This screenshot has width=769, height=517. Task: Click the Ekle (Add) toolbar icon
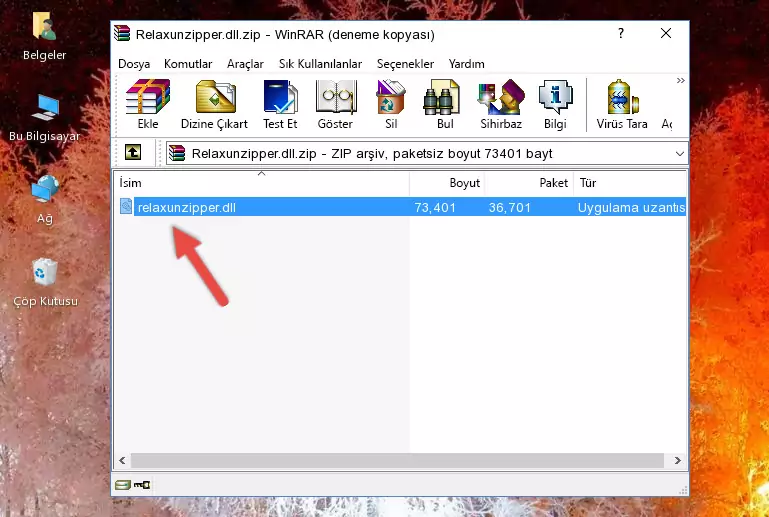click(x=148, y=104)
